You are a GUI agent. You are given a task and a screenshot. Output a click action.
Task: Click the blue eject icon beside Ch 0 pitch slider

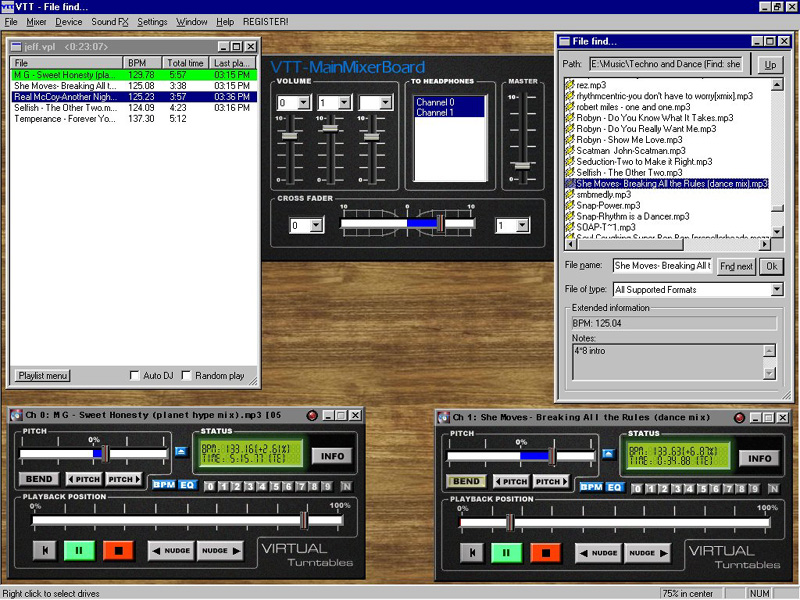click(181, 452)
